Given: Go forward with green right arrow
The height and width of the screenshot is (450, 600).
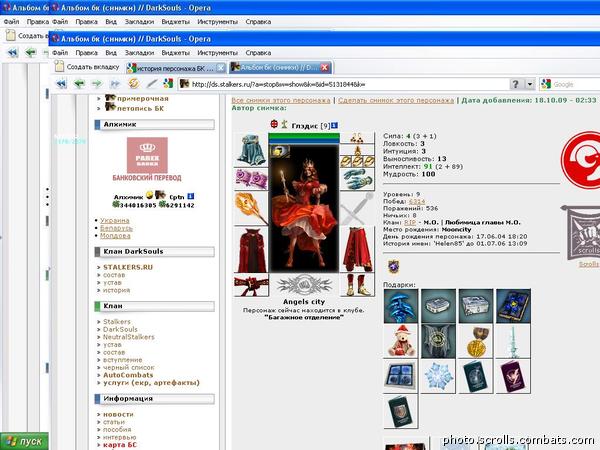Looking at the screenshot, I should coord(97,83).
